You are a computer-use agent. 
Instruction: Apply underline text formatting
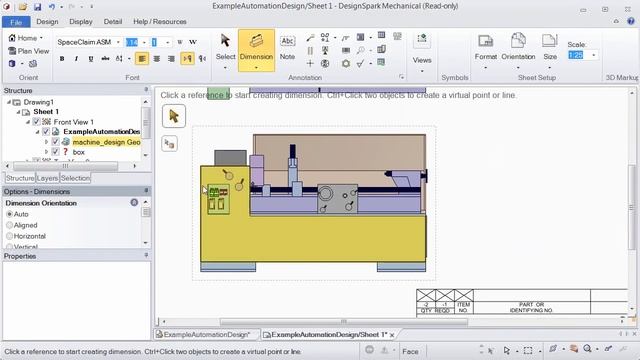point(91,59)
